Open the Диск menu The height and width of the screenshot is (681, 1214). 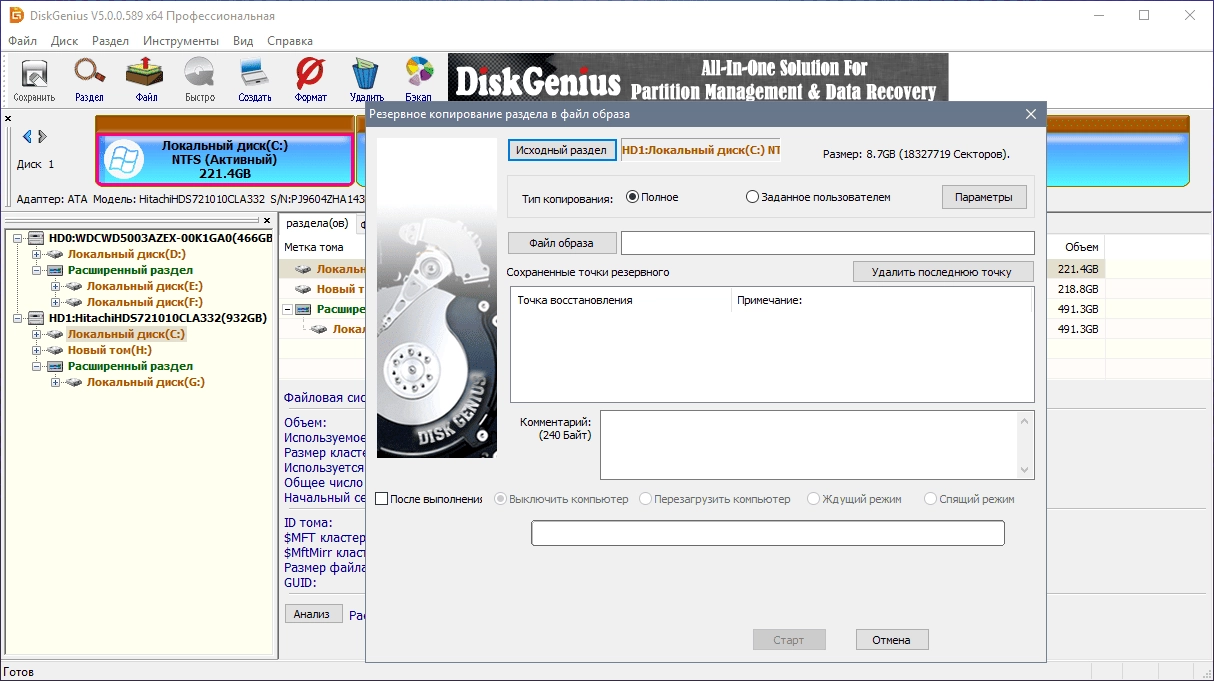[x=64, y=41]
